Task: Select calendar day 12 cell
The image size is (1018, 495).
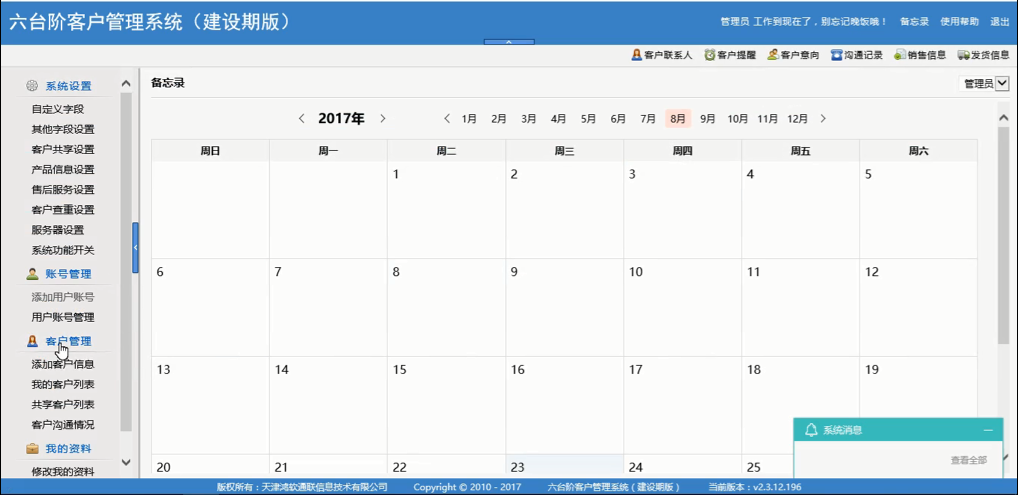Action: 919,307
